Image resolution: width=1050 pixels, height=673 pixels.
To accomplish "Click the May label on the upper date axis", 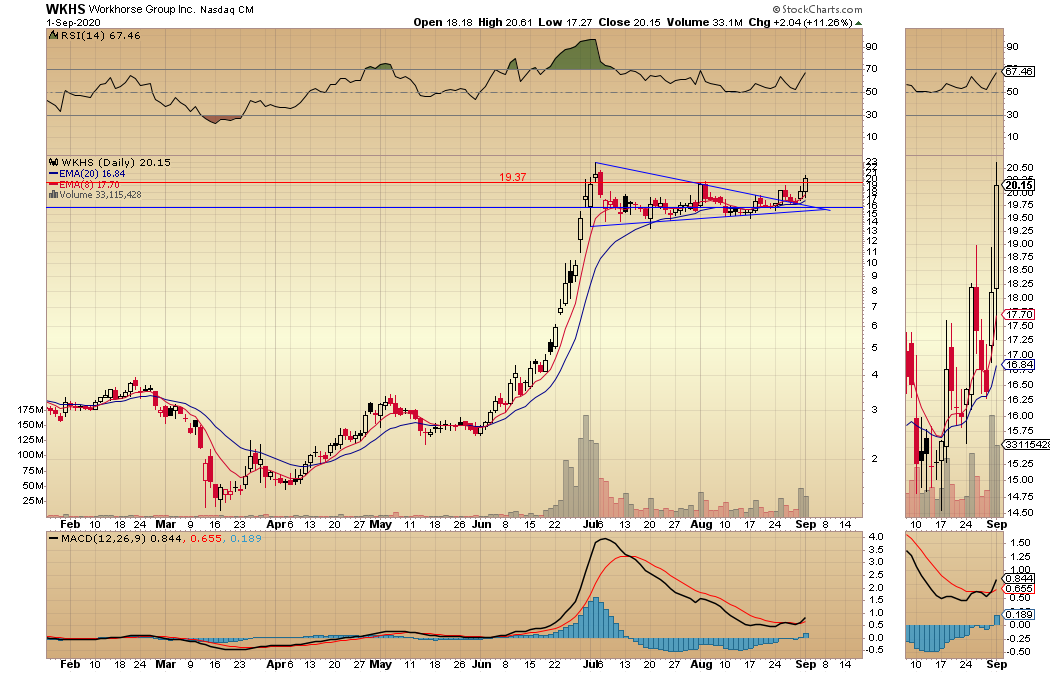I will 380,524.
